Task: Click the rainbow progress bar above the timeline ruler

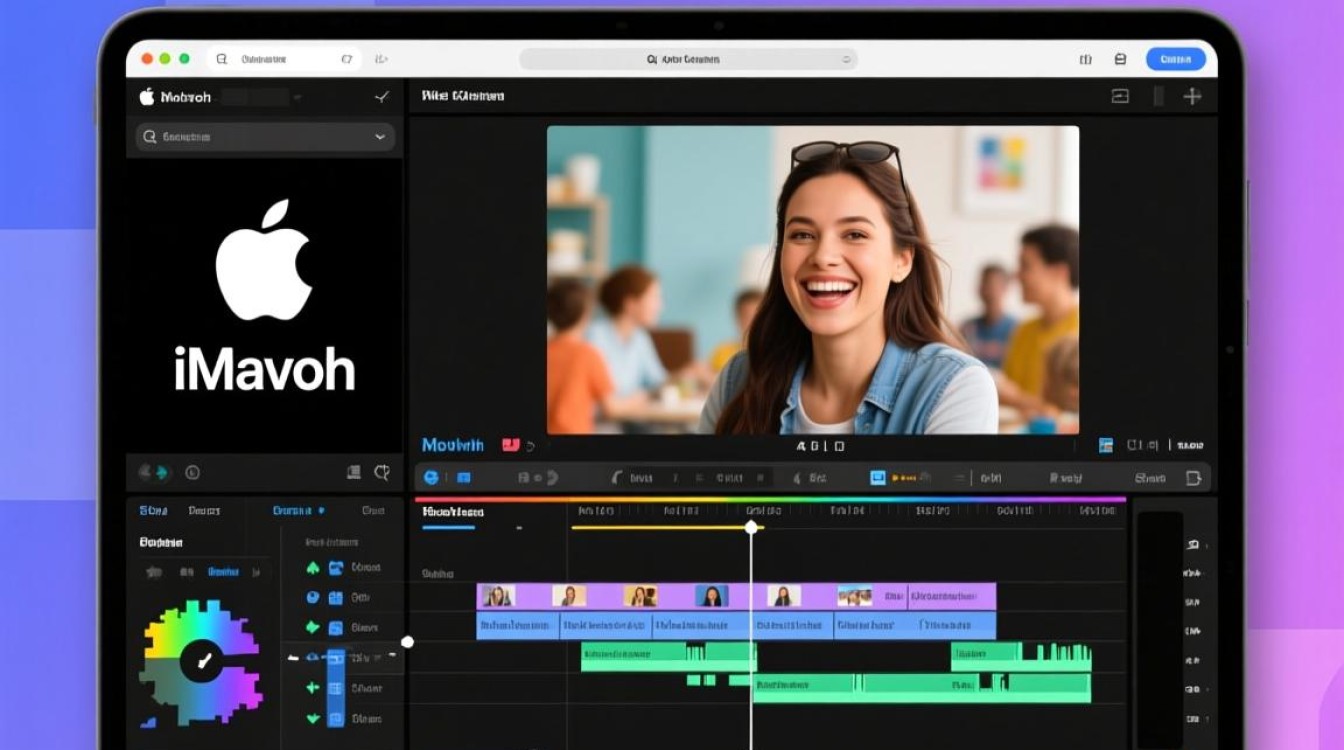Action: (770, 499)
